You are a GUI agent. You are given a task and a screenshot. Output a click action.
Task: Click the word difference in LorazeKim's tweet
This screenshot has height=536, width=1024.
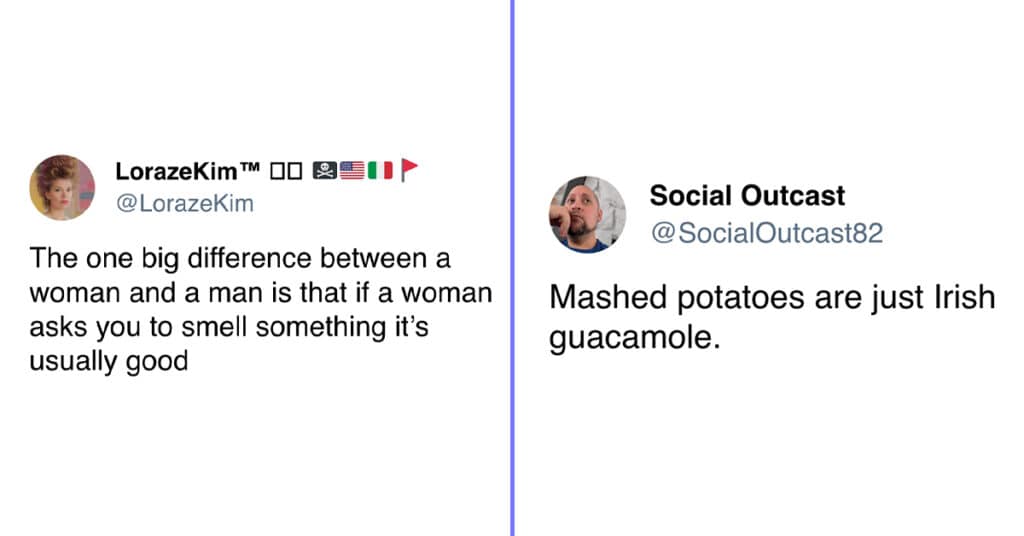click(249, 259)
